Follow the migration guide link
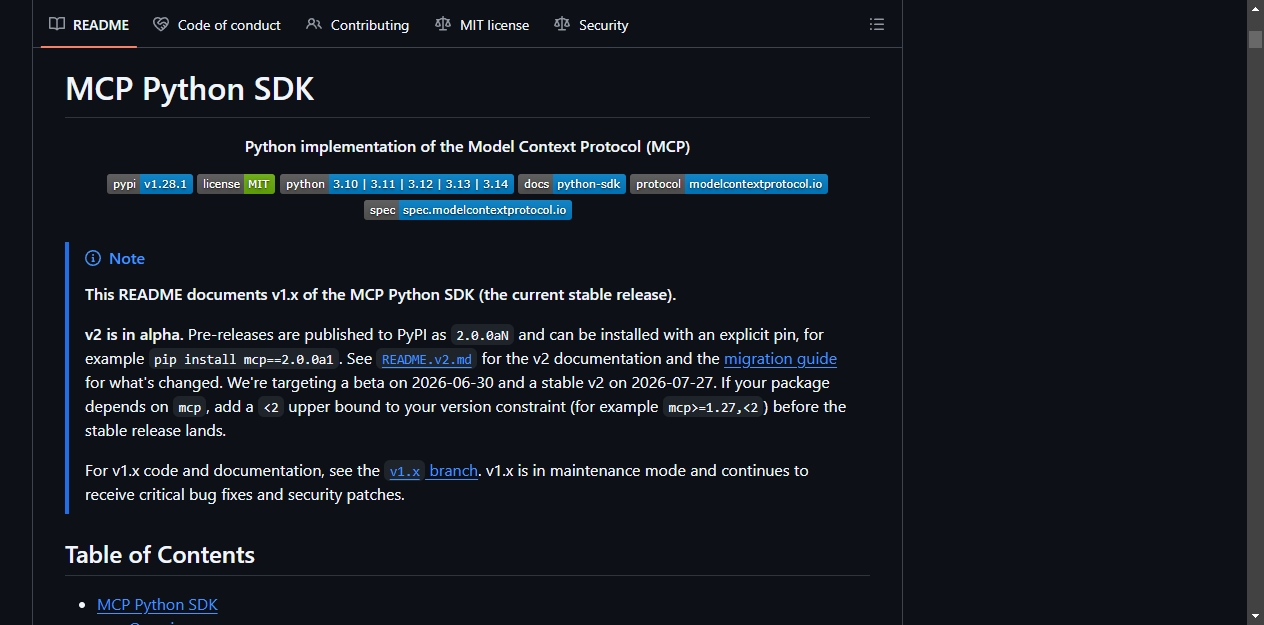1264x625 pixels. [x=780, y=358]
